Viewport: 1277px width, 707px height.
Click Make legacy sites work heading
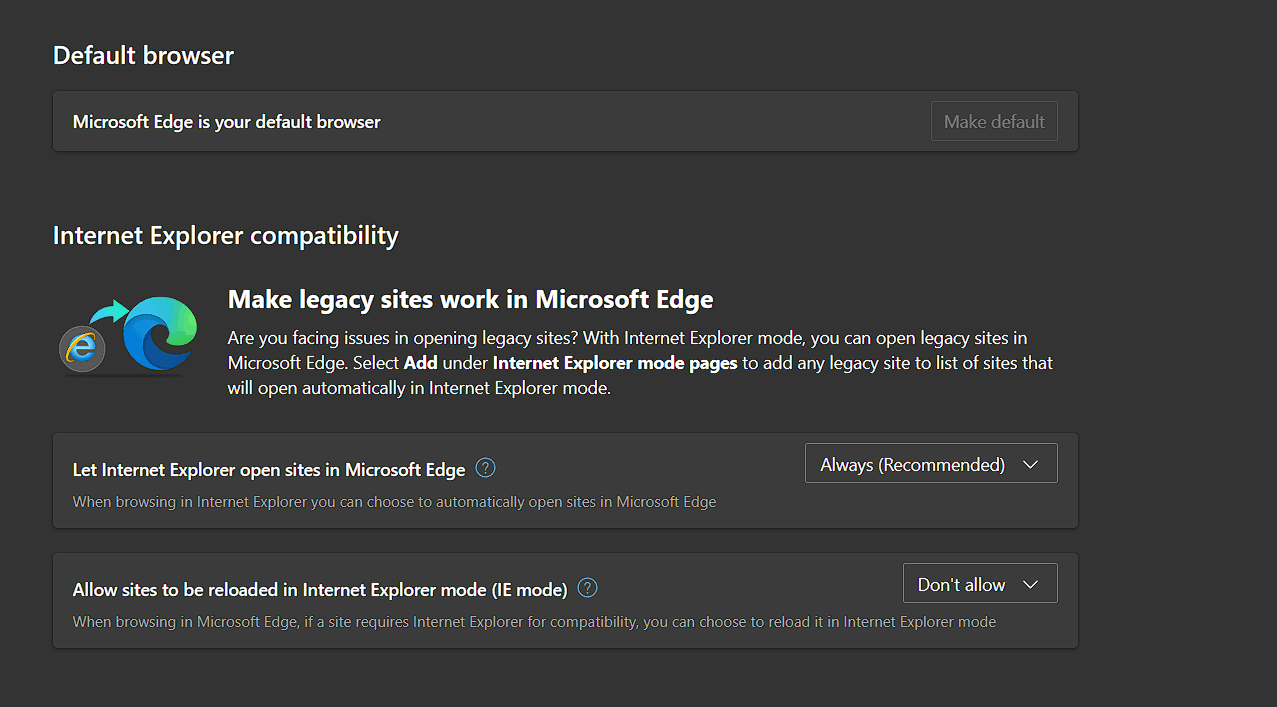(x=470, y=299)
